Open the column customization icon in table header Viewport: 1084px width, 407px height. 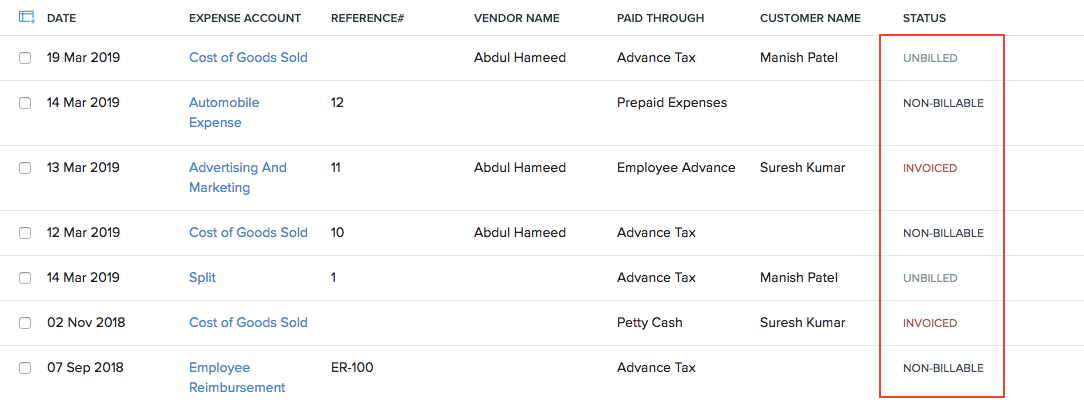(27, 18)
